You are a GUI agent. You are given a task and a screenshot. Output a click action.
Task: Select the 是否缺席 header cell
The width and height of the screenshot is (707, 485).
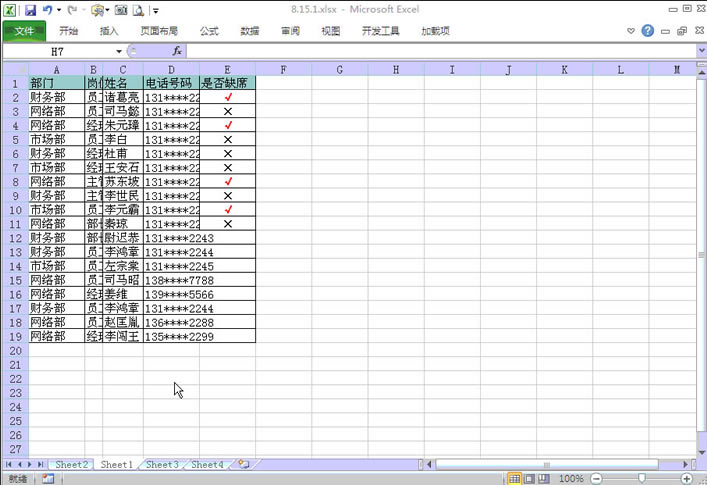click(x=227, y=83)
